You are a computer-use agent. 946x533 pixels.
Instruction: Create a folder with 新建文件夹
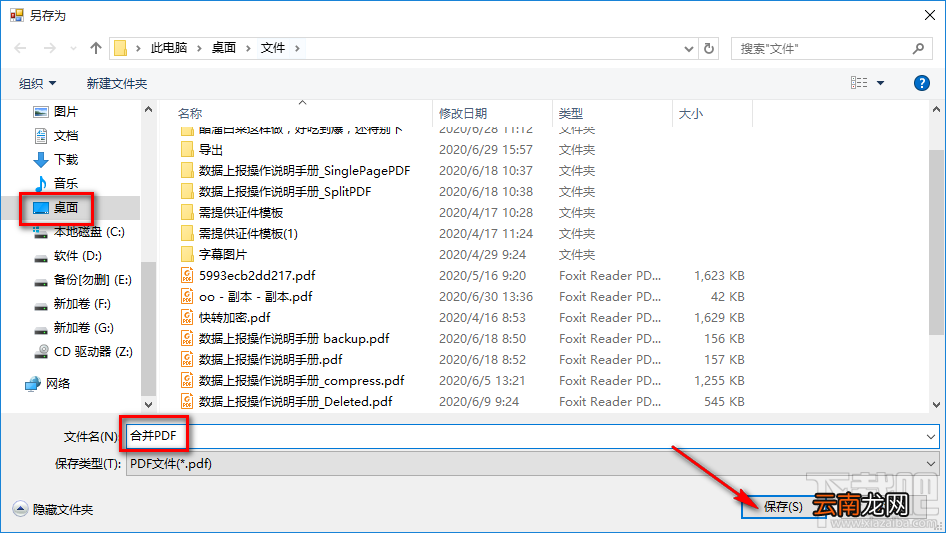(x=117, y=83)
